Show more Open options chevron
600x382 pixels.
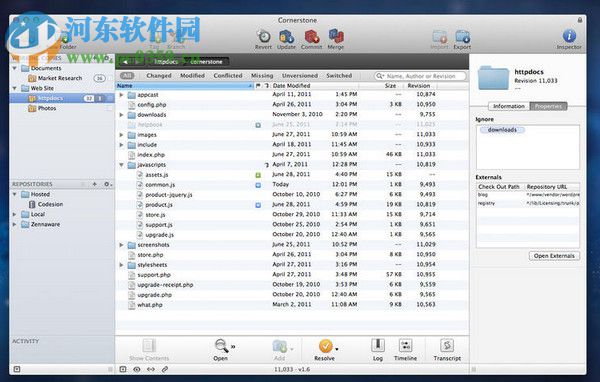coord(233,347)
